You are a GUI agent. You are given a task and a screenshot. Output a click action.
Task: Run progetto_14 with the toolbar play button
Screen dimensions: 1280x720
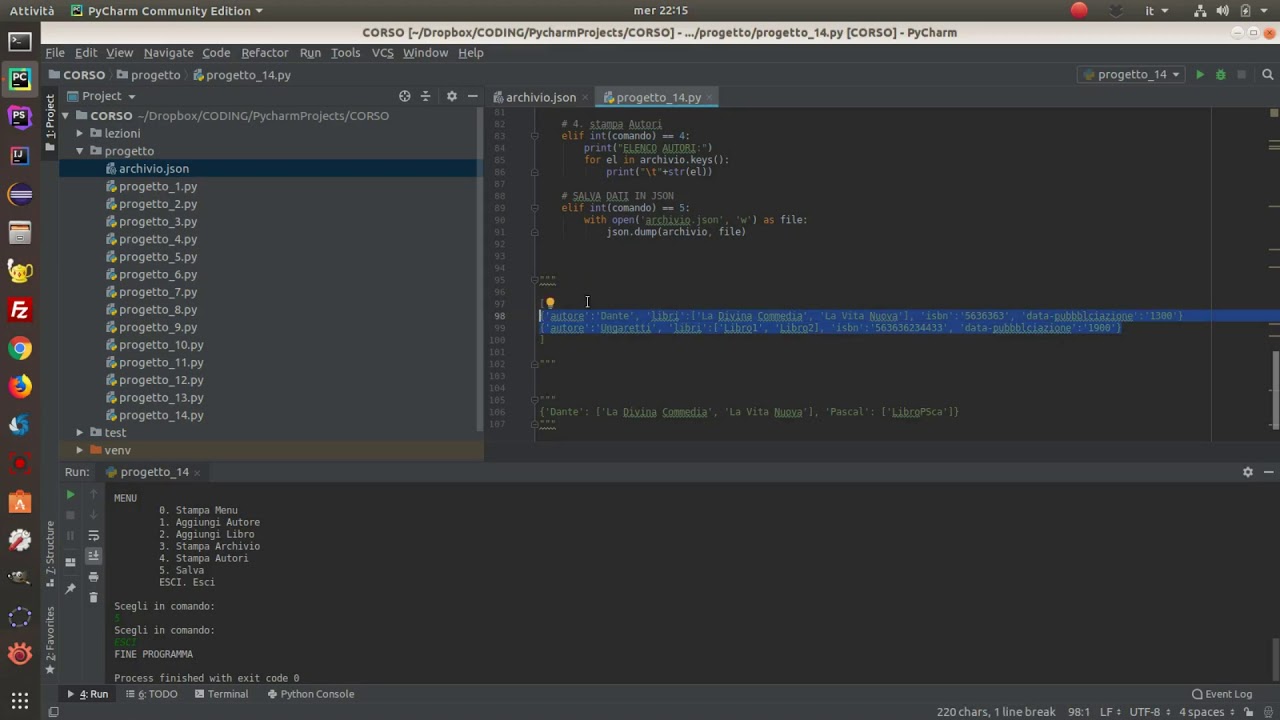(x=1200, y=75)
